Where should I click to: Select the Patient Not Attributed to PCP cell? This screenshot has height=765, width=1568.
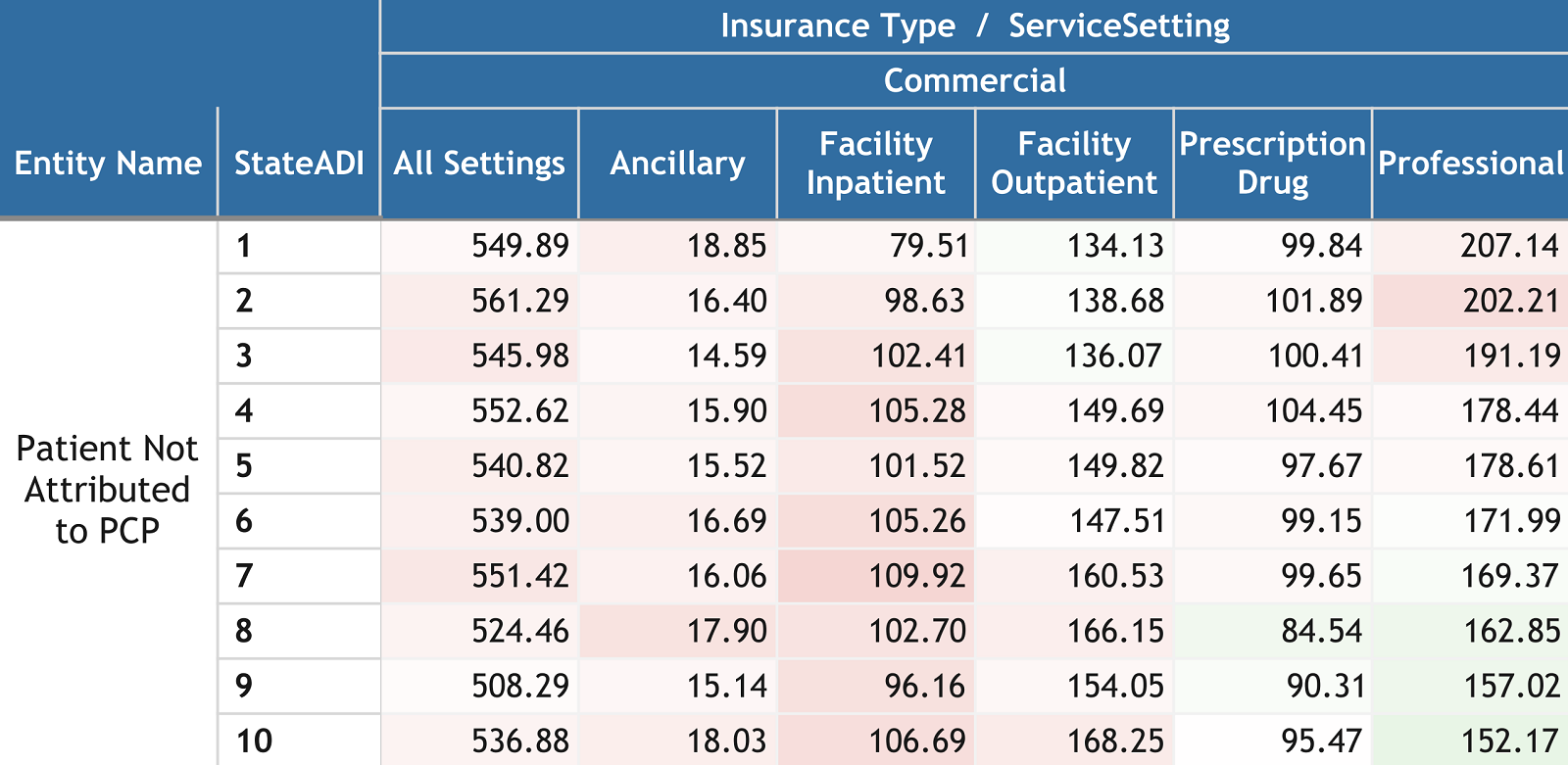tap(108, 489)
